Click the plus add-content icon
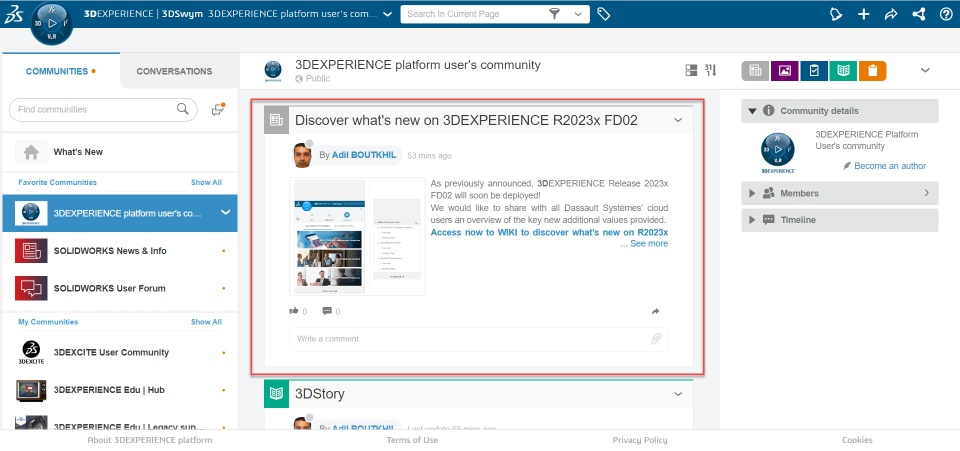The height and width of the screenshot is (451, 960). [863, 14]
